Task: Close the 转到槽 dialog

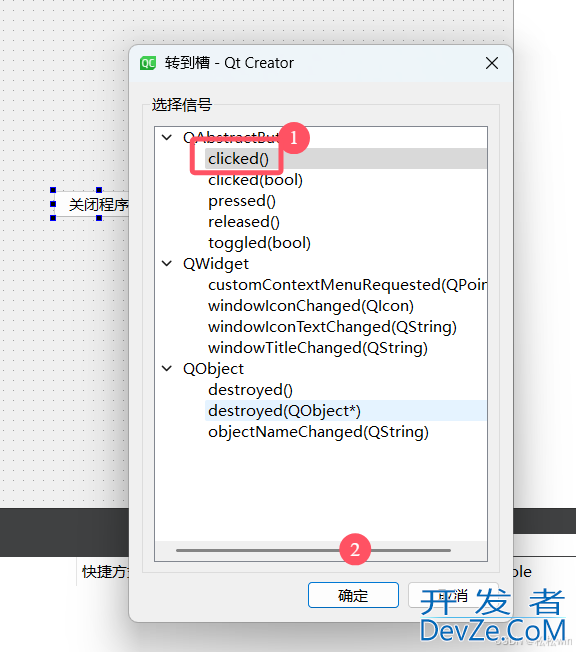Action: click(x=492, y=63)
